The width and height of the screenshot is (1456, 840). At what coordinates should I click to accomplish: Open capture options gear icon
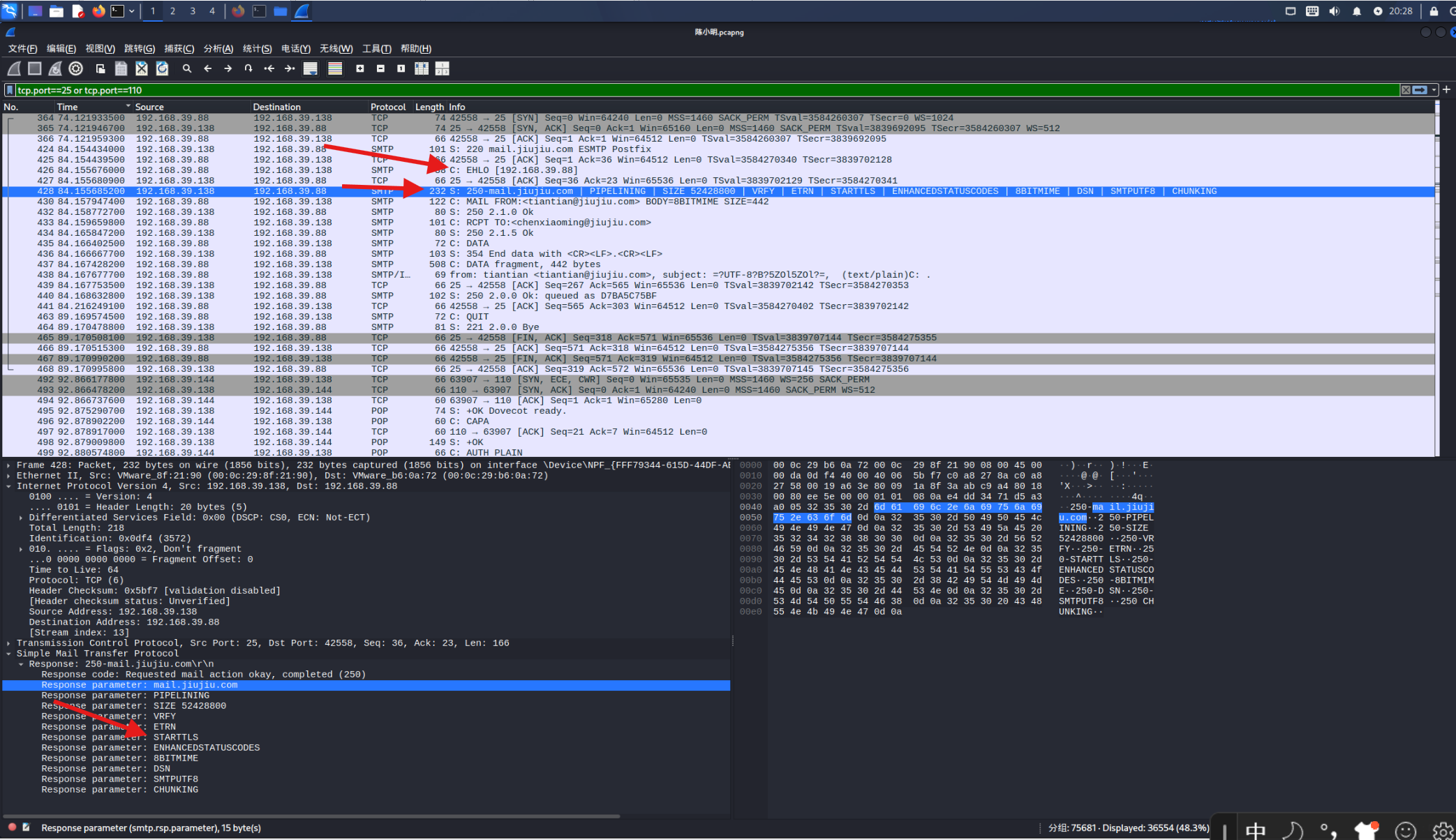pyautogui.click(x=76, y=68)
